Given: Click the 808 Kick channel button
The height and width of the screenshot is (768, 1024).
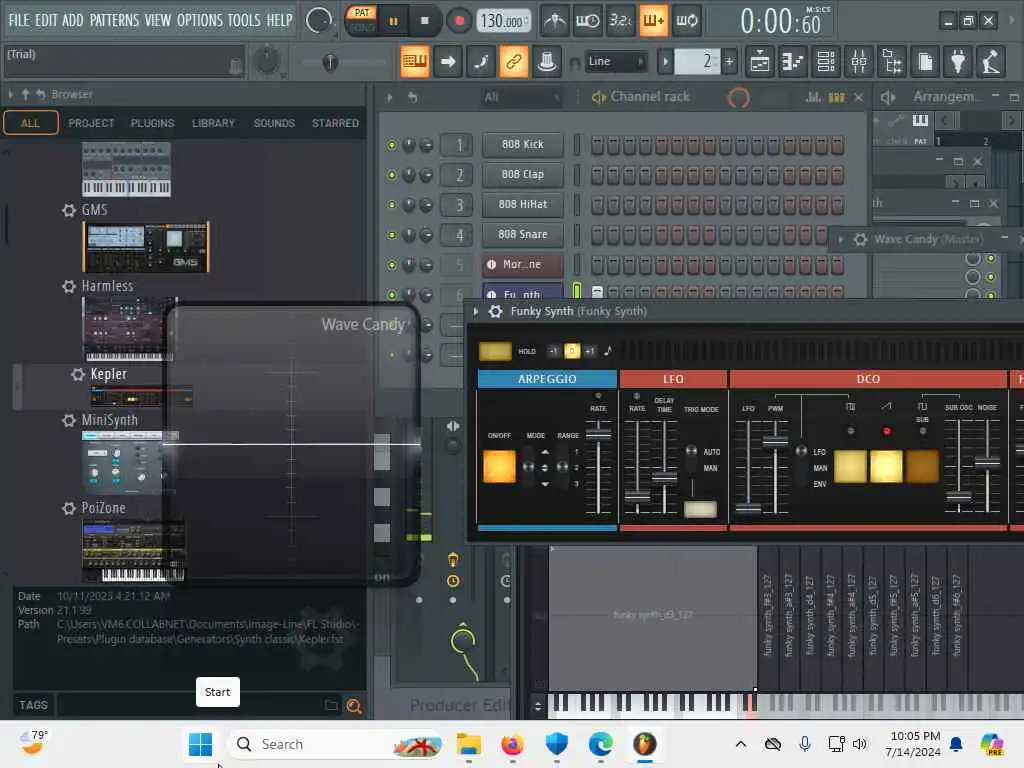Looking at the screenshot, I should click(522, 144).
